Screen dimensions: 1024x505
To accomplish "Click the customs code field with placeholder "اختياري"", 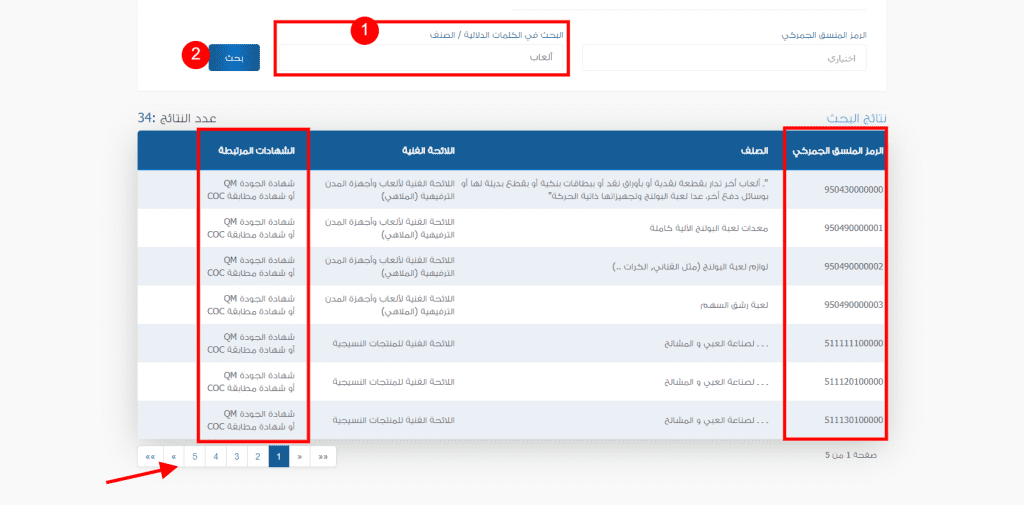I will click(724, 58).
